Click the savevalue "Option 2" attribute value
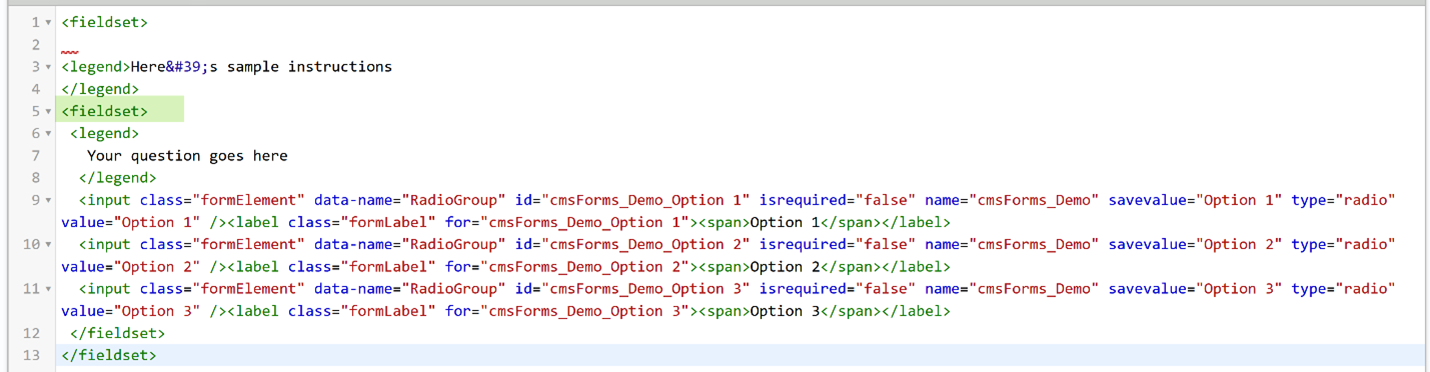 [1238, 244]
